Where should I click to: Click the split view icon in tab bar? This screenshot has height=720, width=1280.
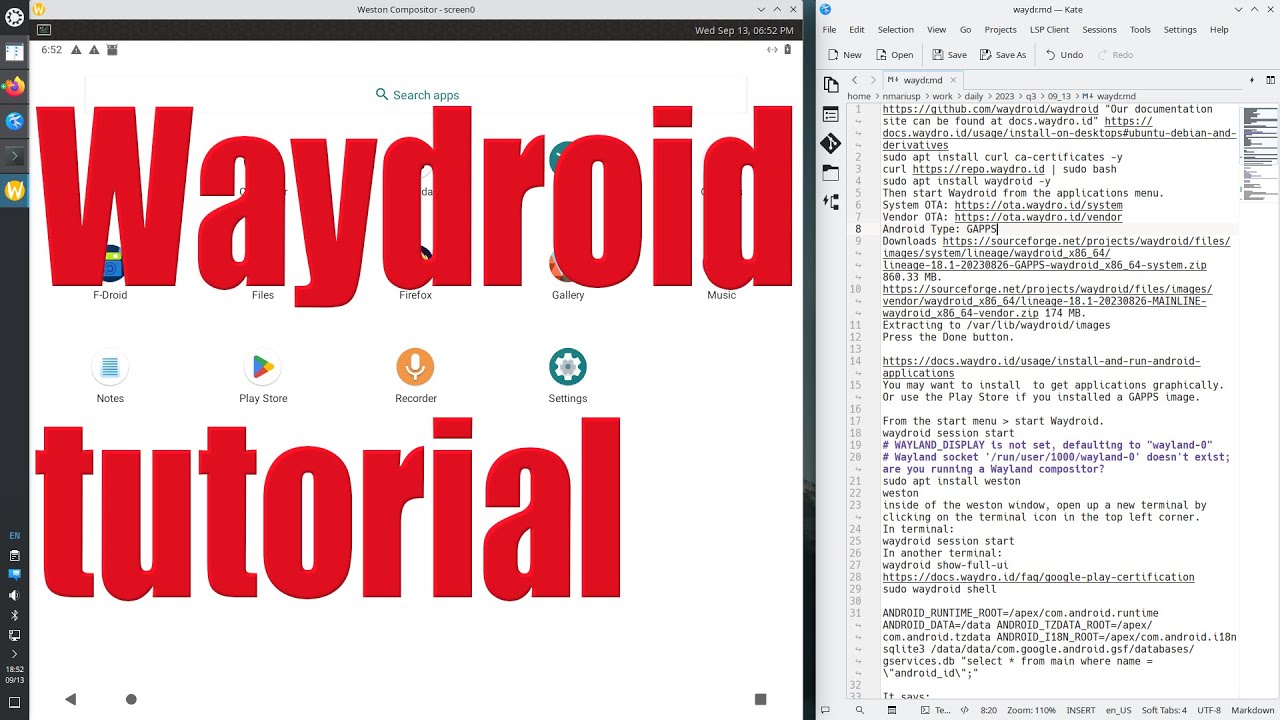coord(1271,80)
